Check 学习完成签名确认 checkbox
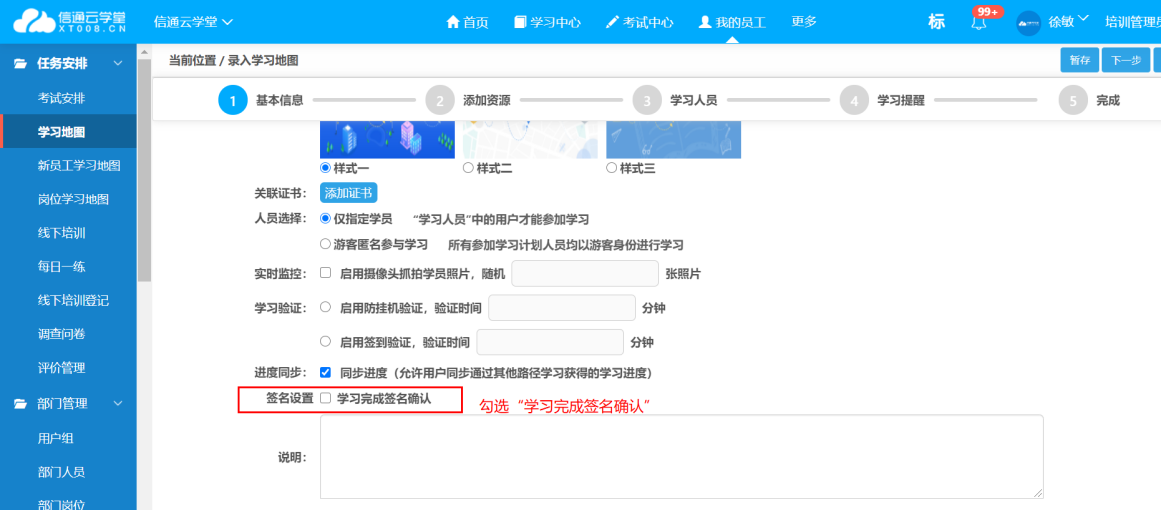 coord(325,397)
